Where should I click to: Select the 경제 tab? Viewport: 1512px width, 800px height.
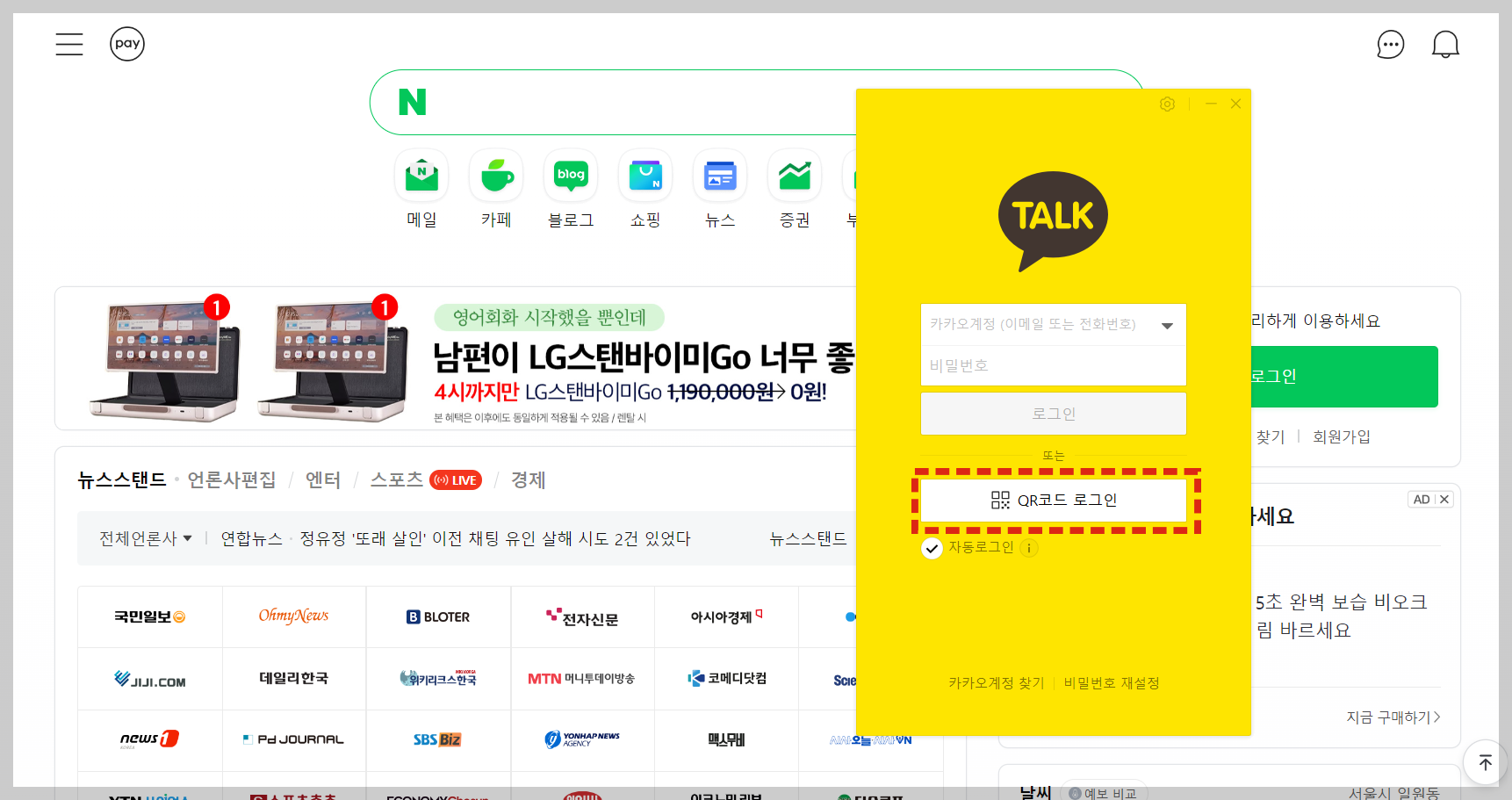click(529, 480)
